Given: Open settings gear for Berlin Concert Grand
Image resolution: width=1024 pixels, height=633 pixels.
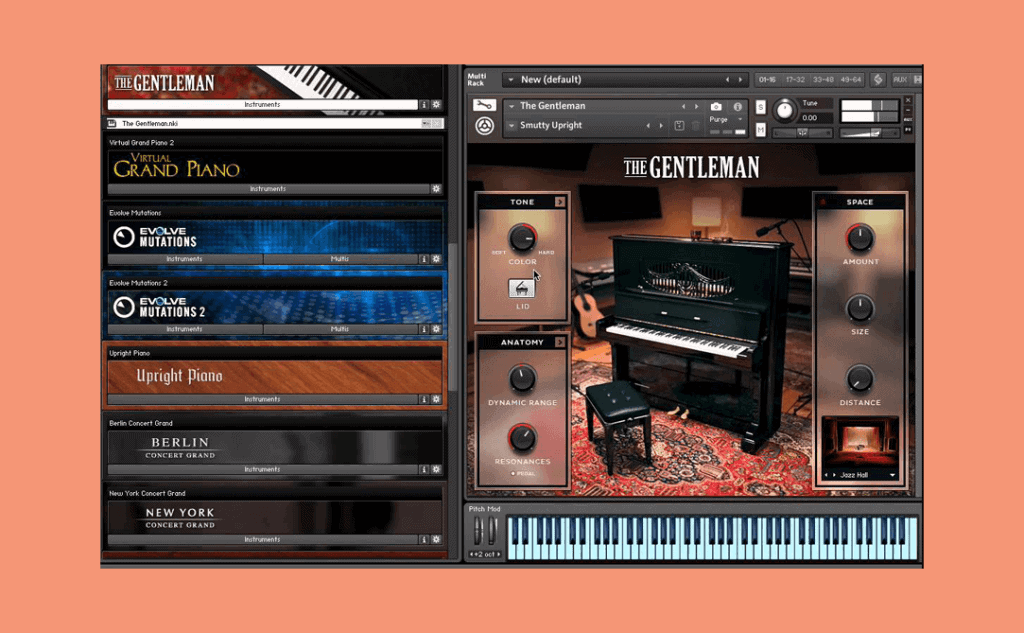Looking at the screenshot, I should (x=436, y=469).
